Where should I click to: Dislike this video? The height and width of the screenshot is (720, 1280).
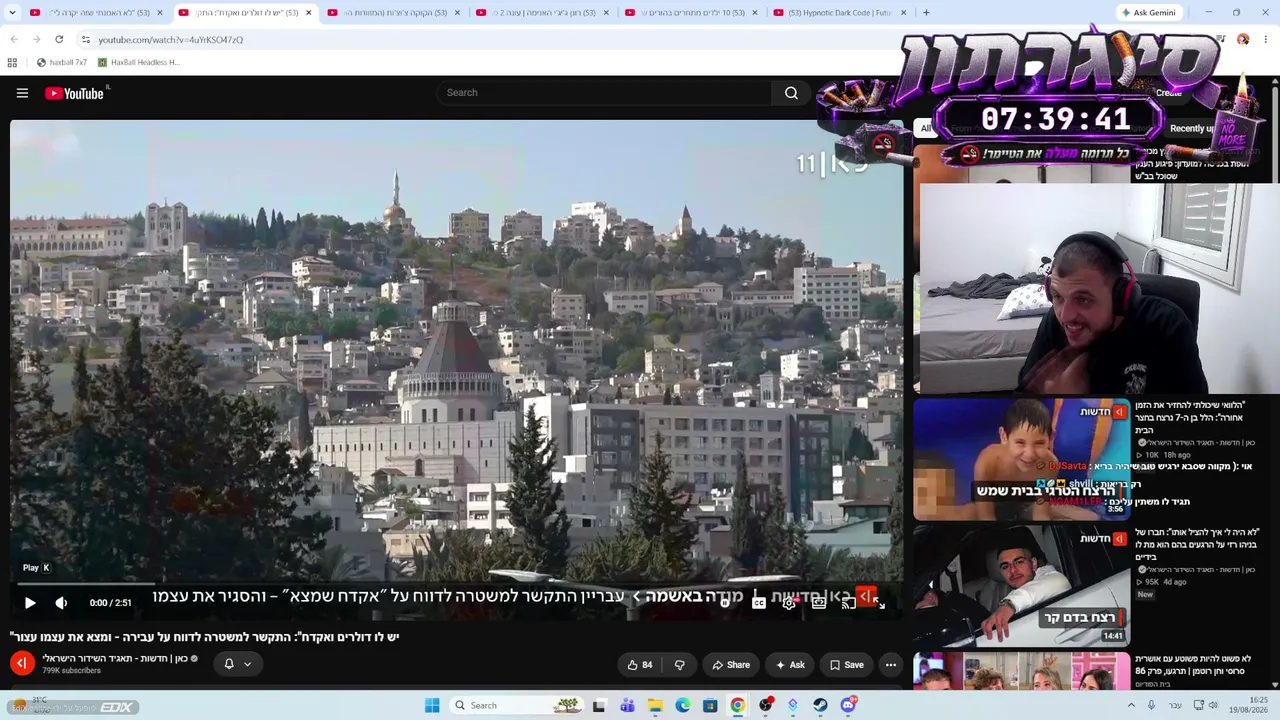coord(679,665)
